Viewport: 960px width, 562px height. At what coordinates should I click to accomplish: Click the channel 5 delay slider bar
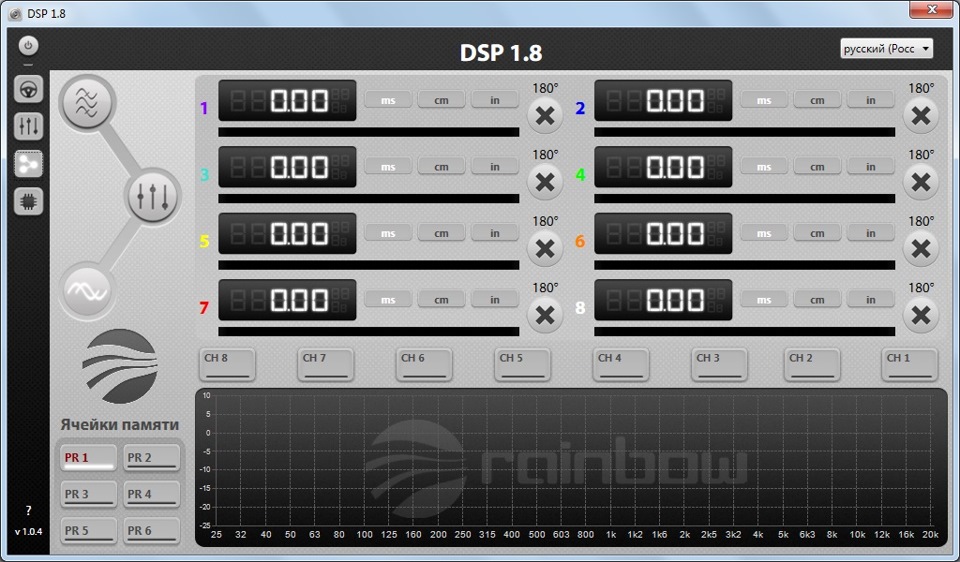coord(369,265)
